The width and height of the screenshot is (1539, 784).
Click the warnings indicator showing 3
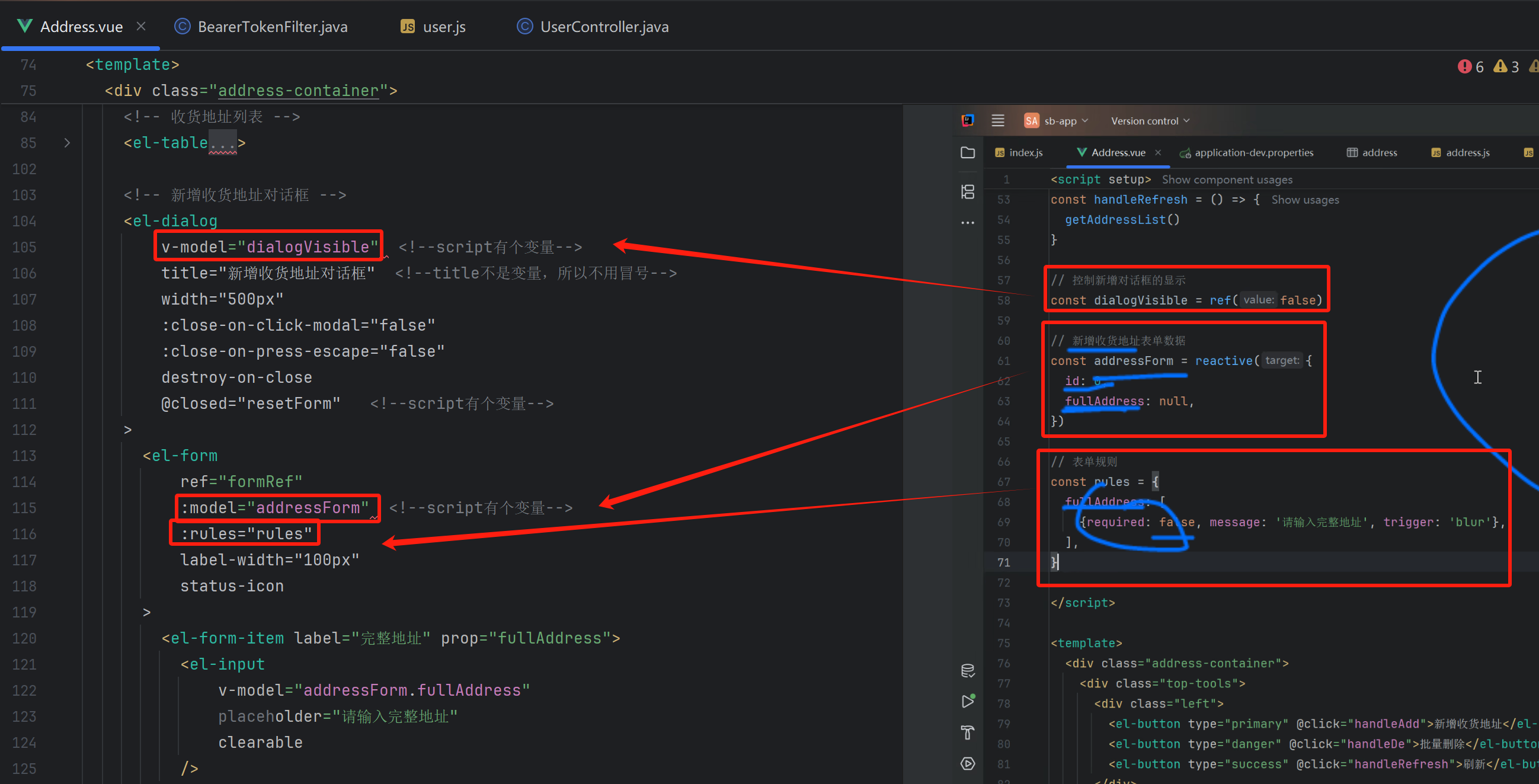[1506, 67]
